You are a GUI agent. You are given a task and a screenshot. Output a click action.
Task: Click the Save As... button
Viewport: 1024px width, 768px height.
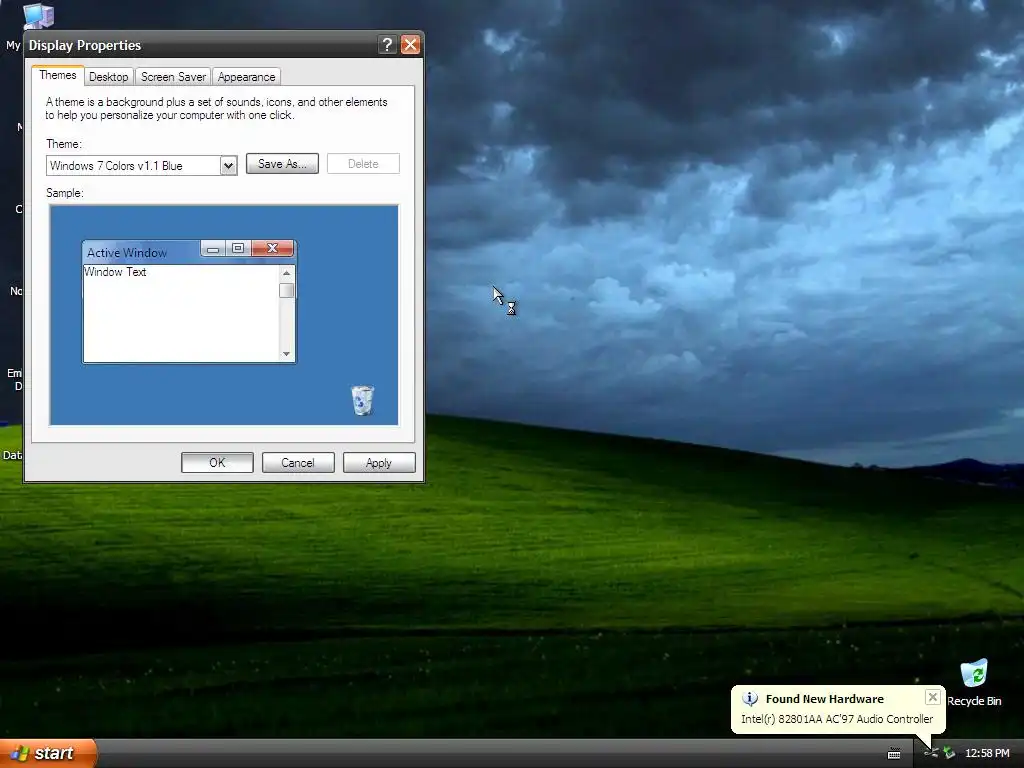(x=282, y=164)
